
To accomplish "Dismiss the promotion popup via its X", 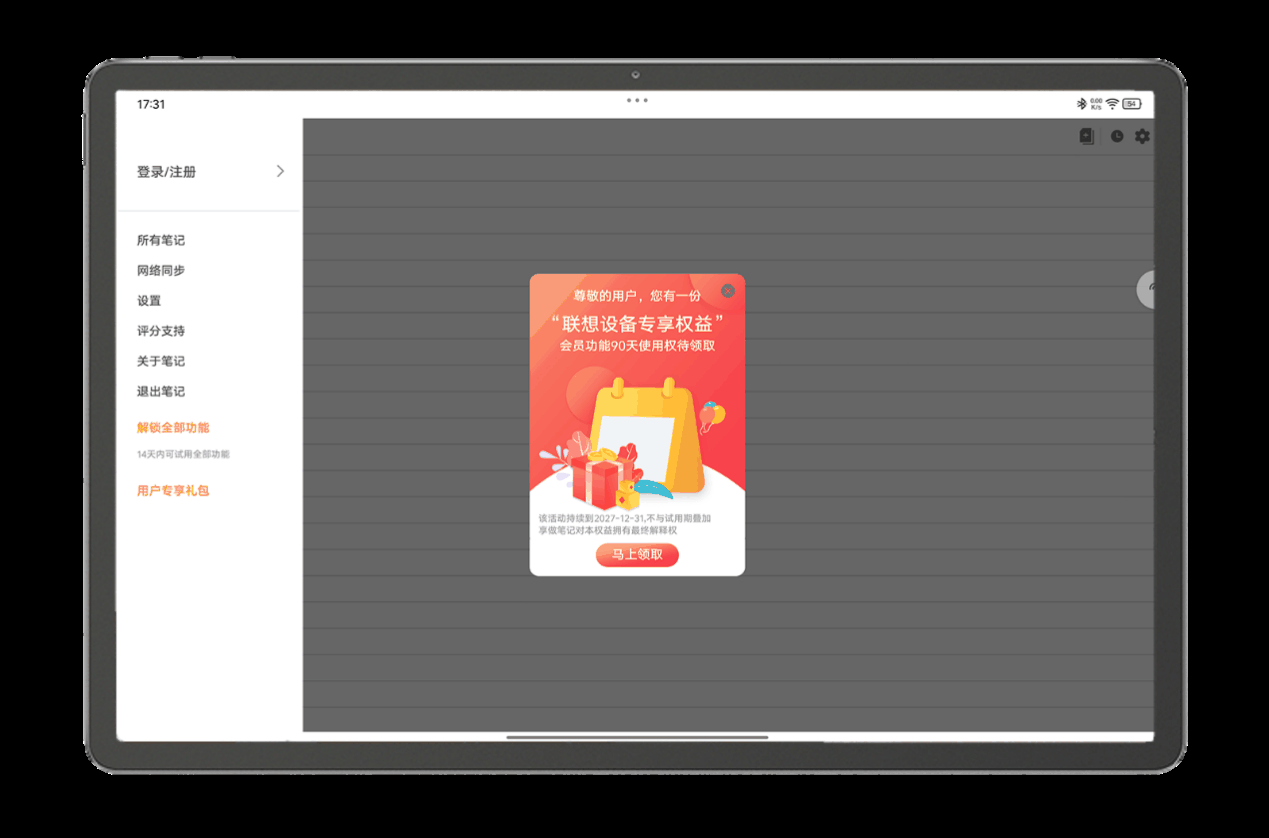I will 728,291.
